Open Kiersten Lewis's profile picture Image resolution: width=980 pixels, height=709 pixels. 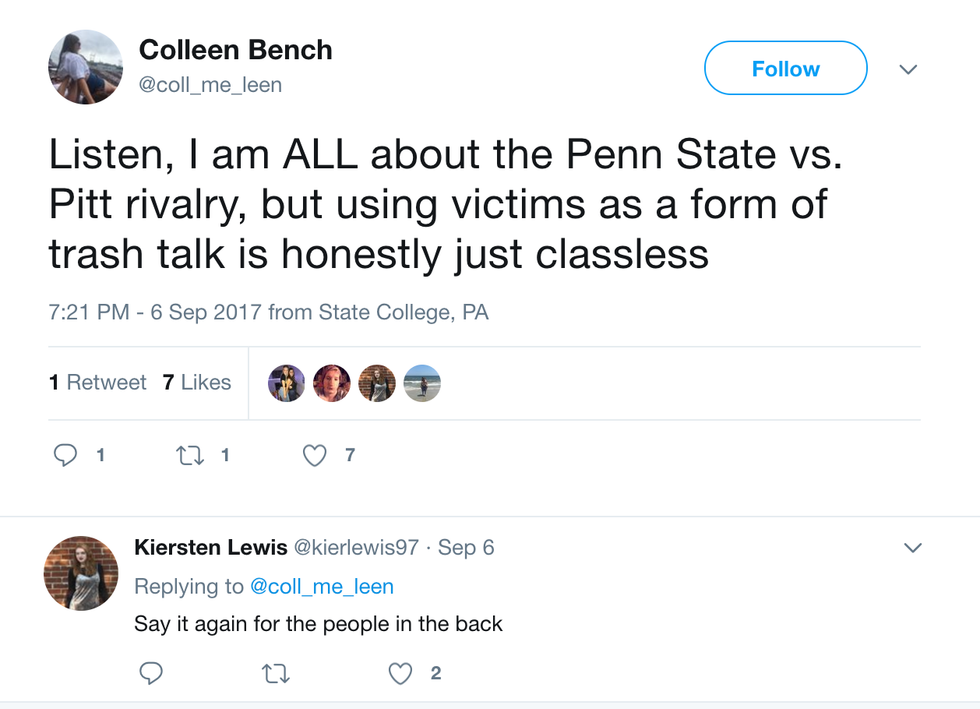[80, 573]
